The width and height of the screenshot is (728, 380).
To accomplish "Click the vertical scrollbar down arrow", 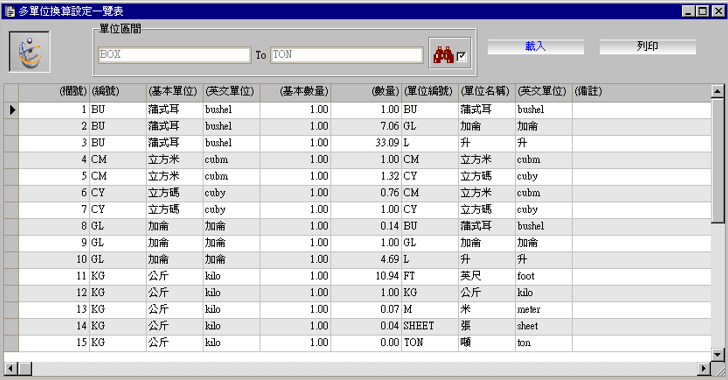I will point(717,355).
